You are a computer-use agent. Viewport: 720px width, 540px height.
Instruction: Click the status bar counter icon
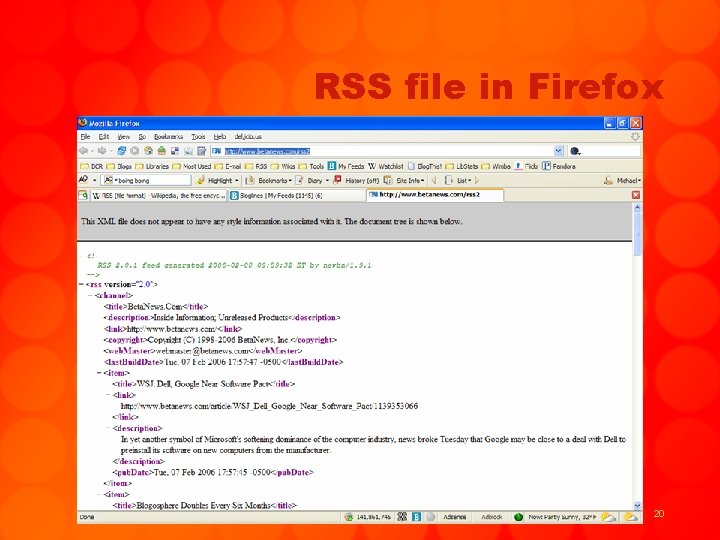[x=349, y=517]
